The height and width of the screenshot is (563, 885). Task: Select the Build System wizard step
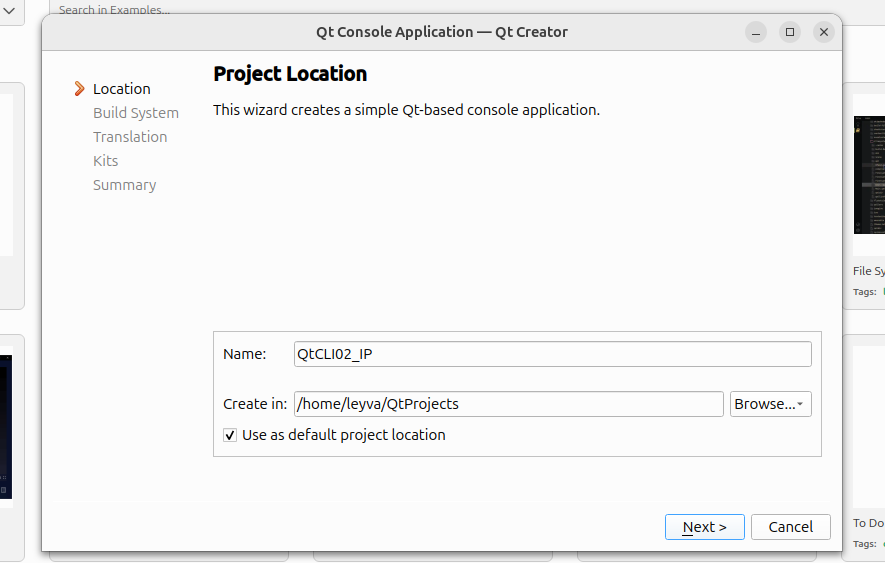[x=135, y=113]
